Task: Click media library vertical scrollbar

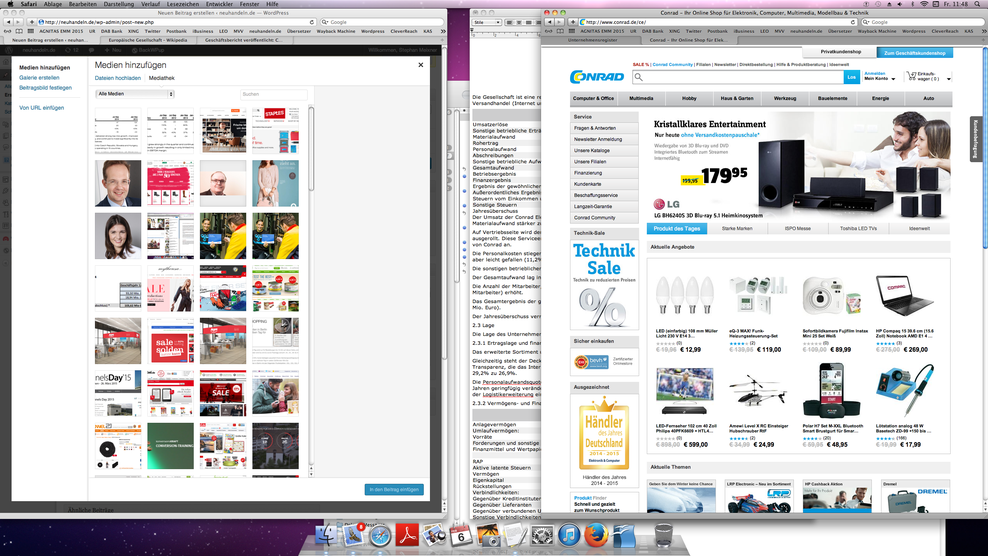Action: (x=311, y=151)
